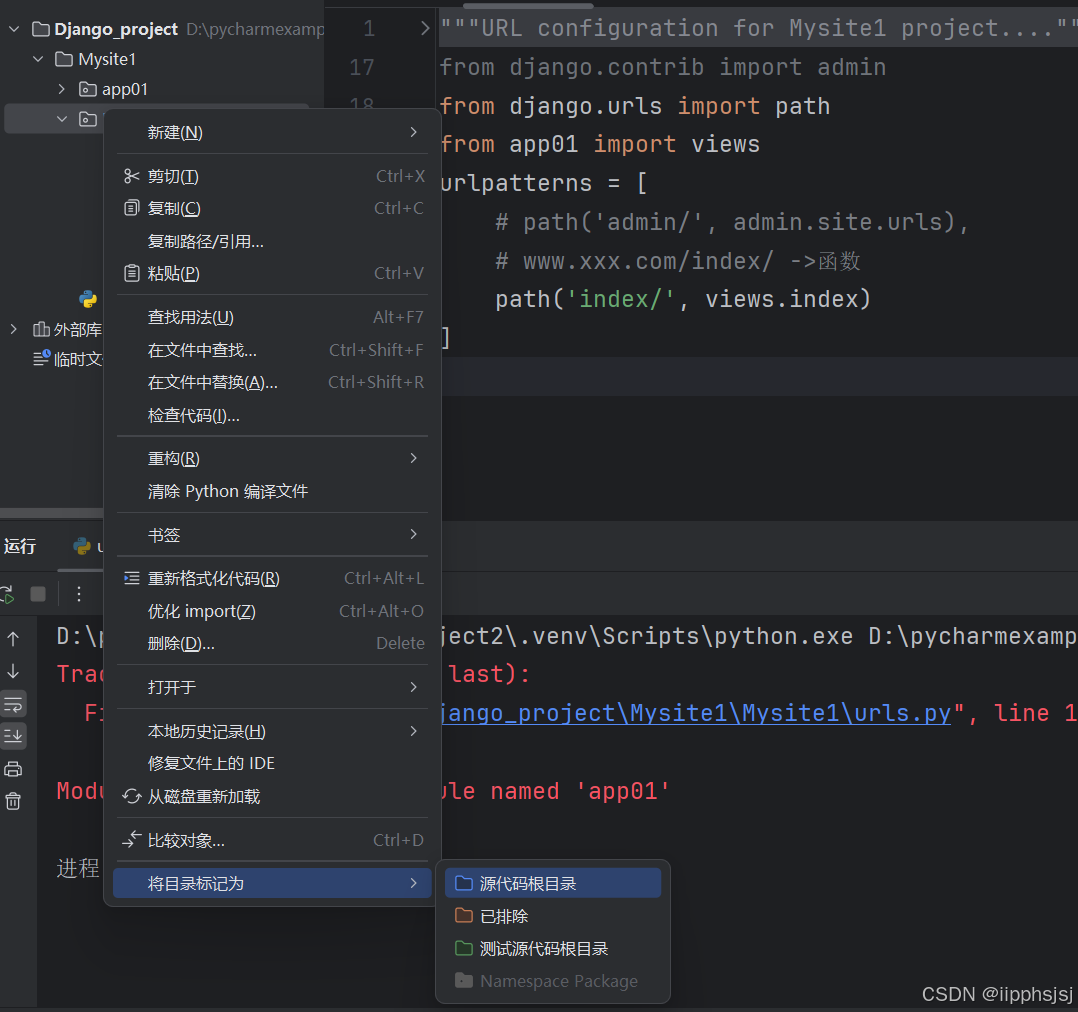Print console output via the printer icon

pyautogui.click(x=13, y=768)
